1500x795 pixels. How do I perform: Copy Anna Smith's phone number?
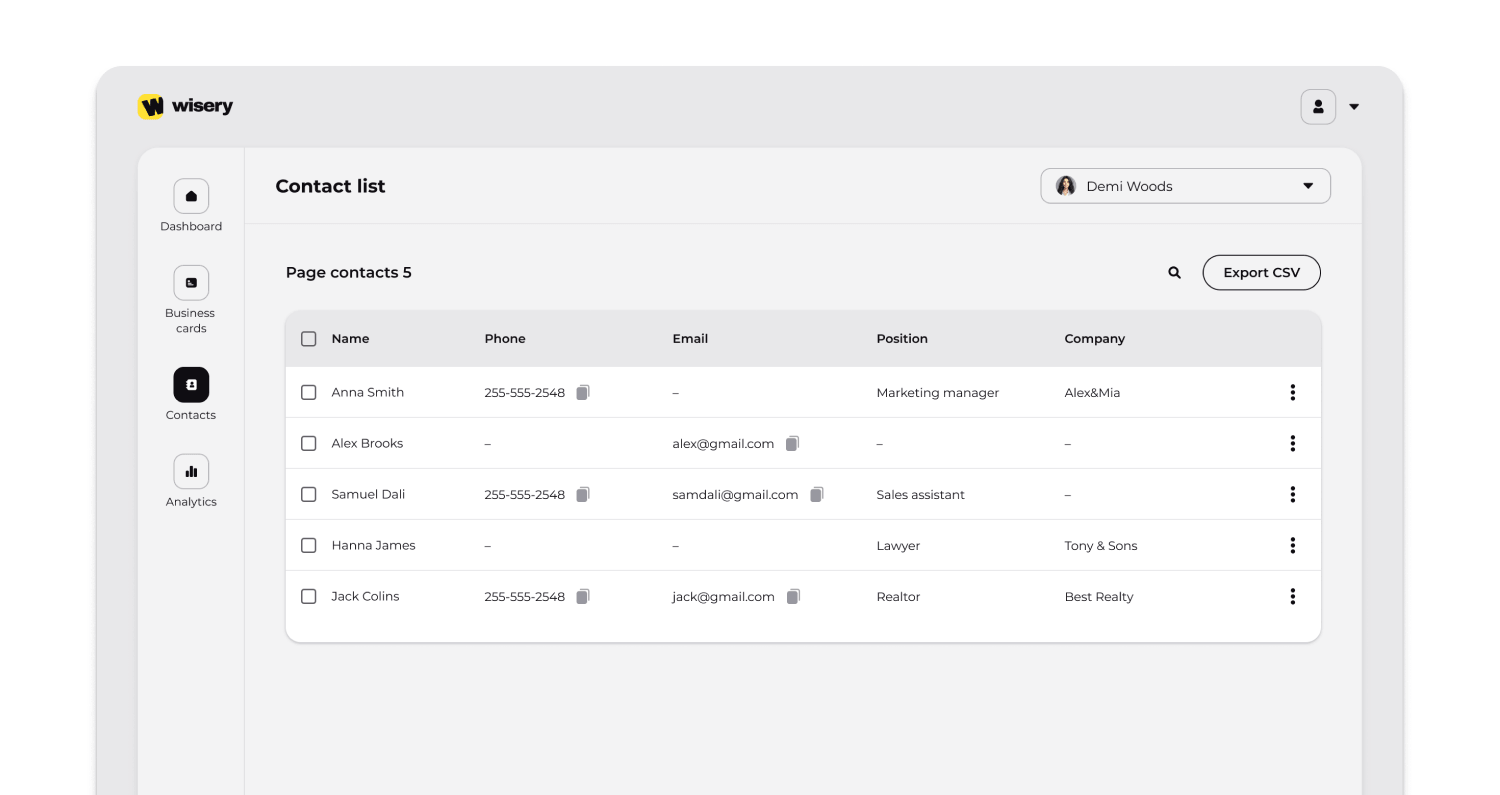tap(583, 392)
